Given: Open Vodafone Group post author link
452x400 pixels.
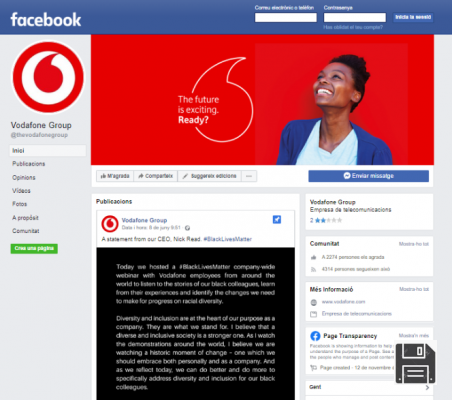Looking at the screenshot, I should (144, 220).
